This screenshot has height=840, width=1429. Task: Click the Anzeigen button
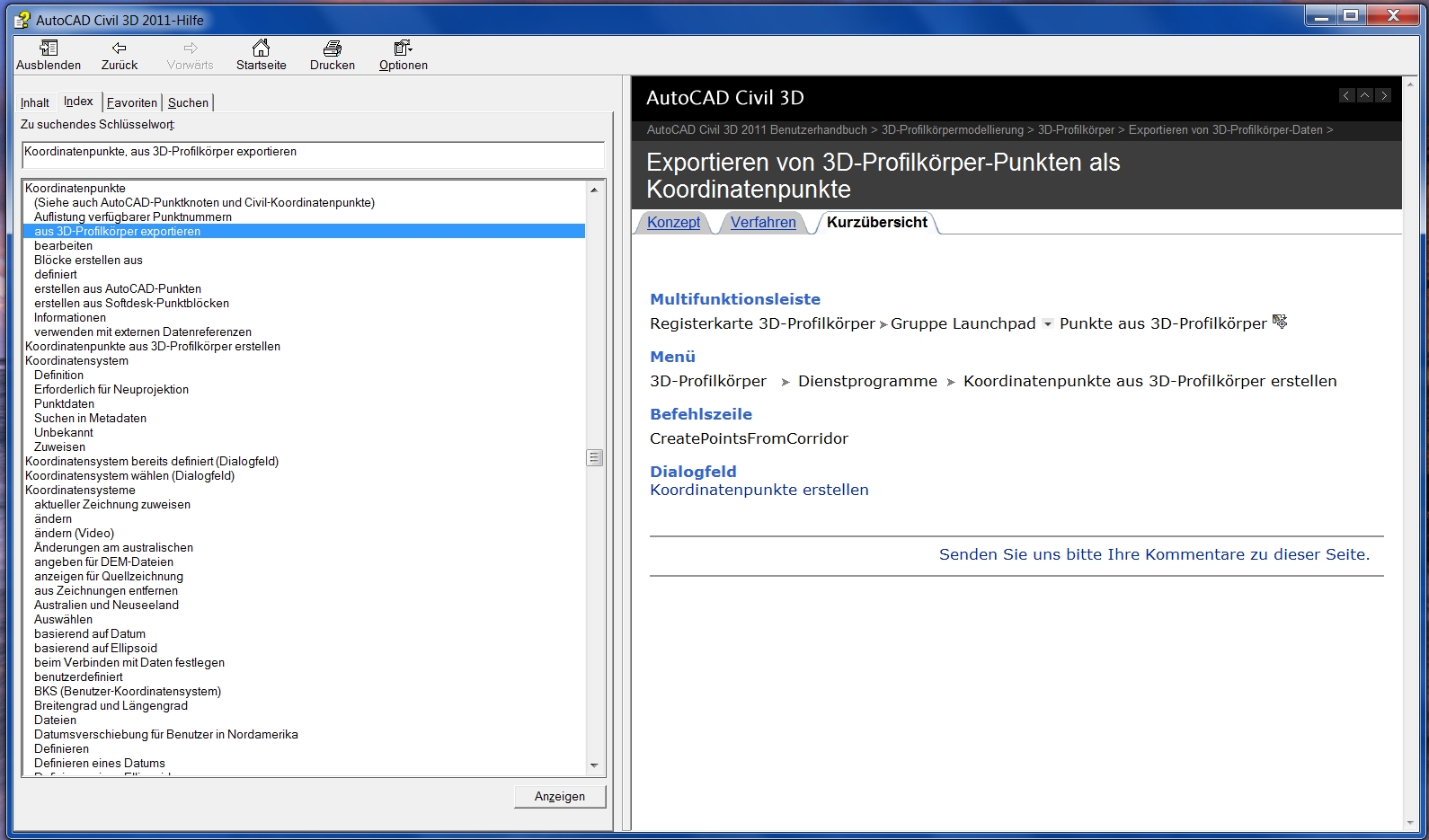[x=560, y=796]
